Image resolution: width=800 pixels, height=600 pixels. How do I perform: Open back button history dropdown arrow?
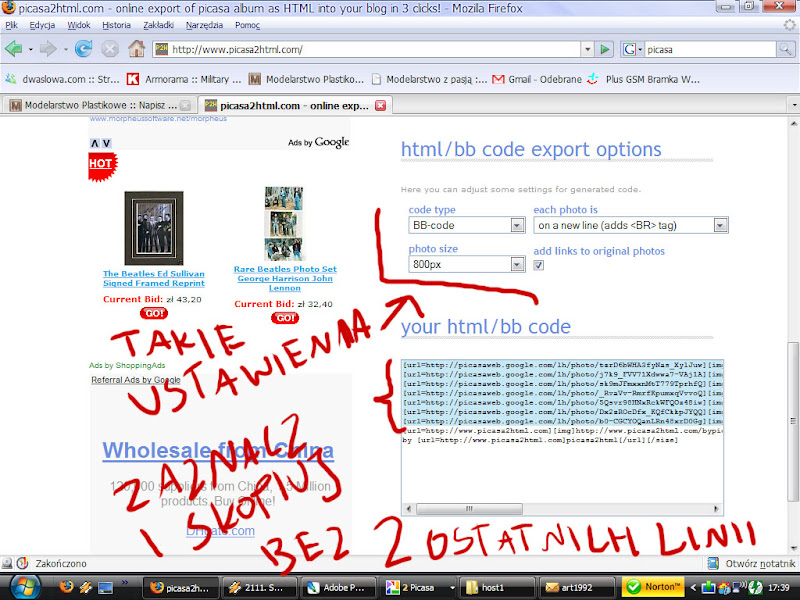click(30, 49)
